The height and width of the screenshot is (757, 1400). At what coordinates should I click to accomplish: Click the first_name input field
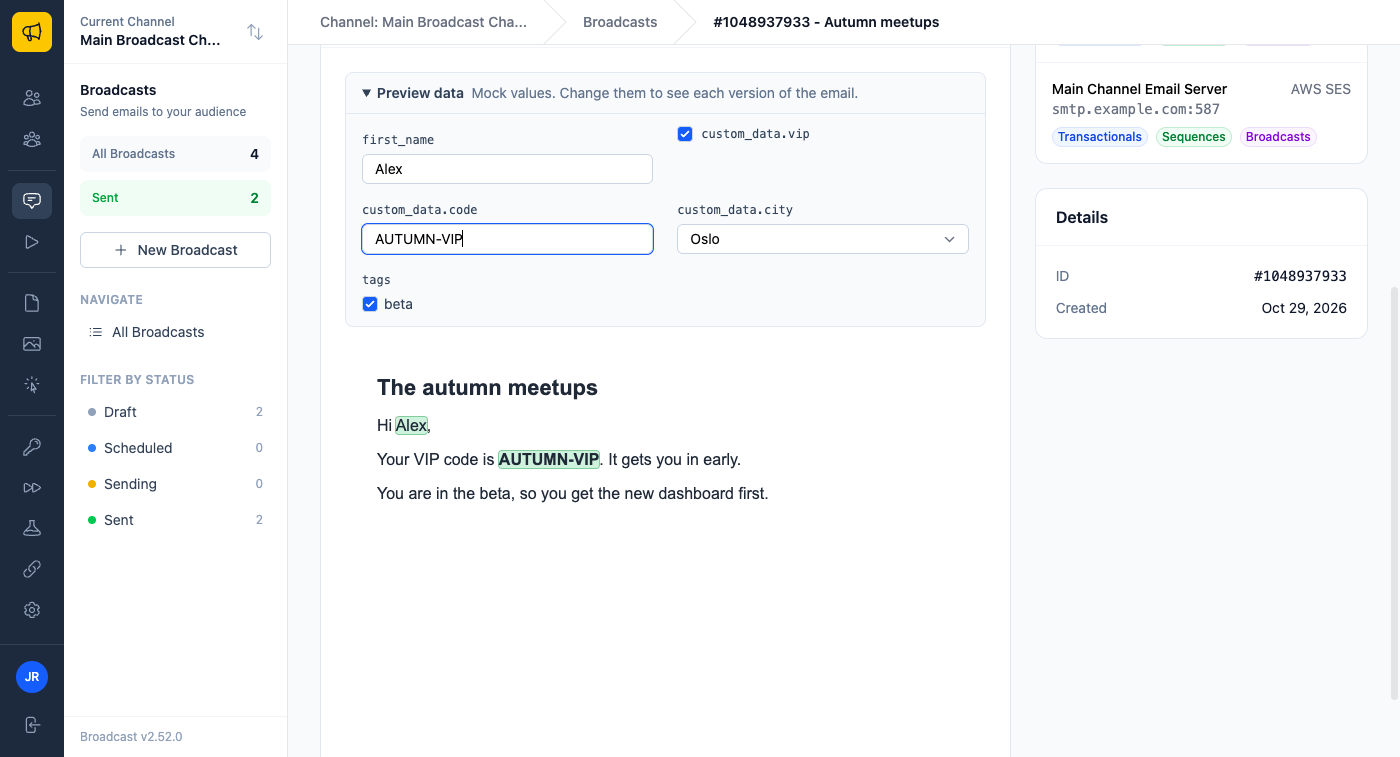pos(507,169)
